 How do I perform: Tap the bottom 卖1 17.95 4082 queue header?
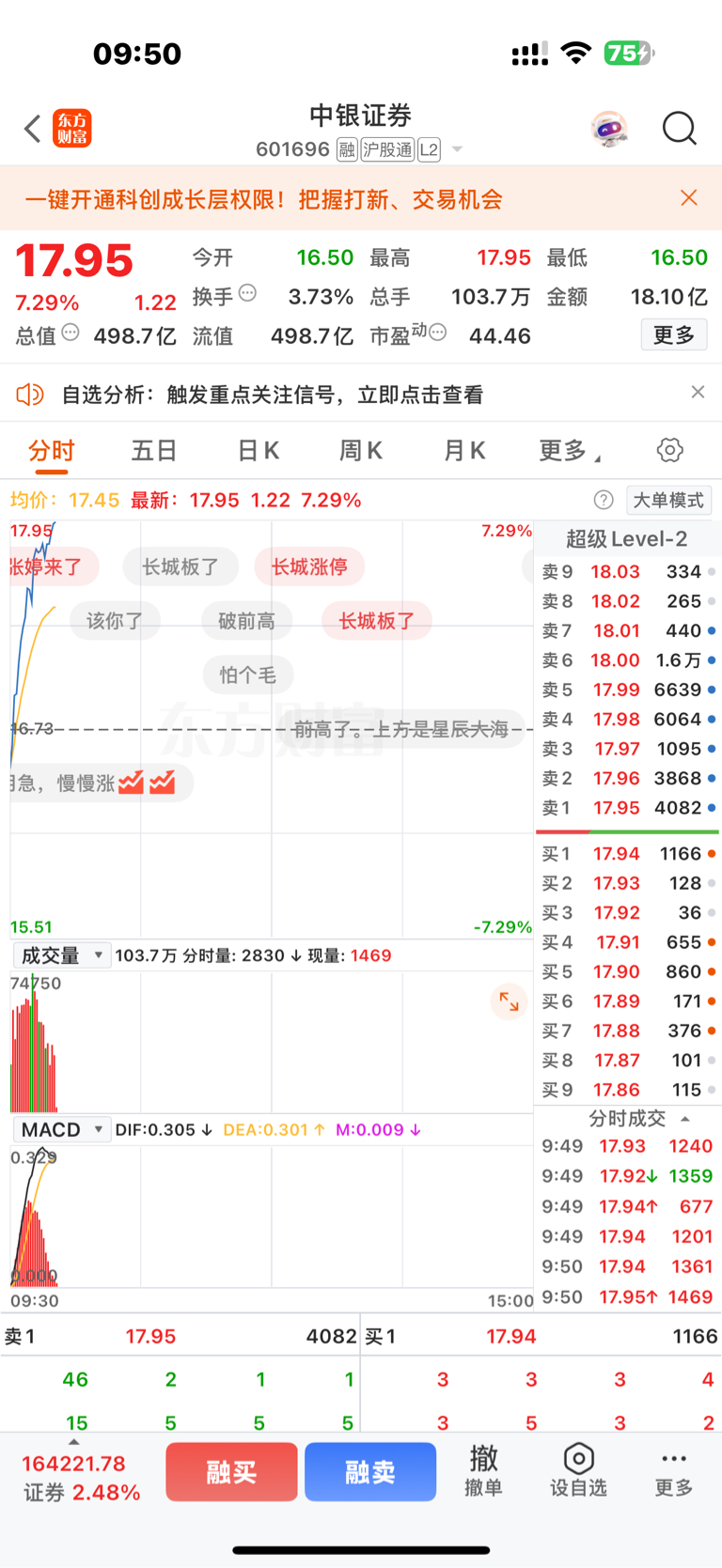180,1336
